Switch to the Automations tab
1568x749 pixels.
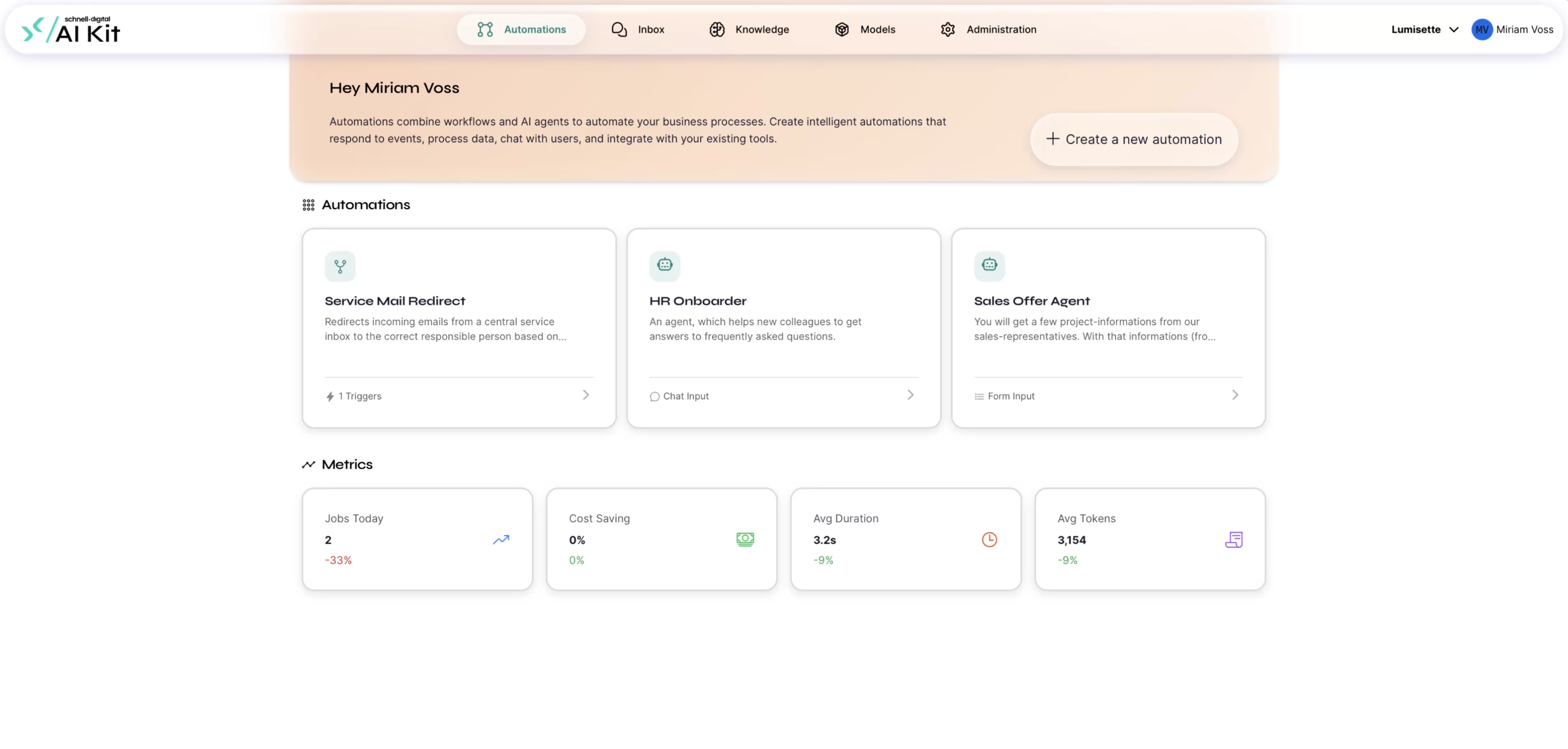[x=521, y=29]
